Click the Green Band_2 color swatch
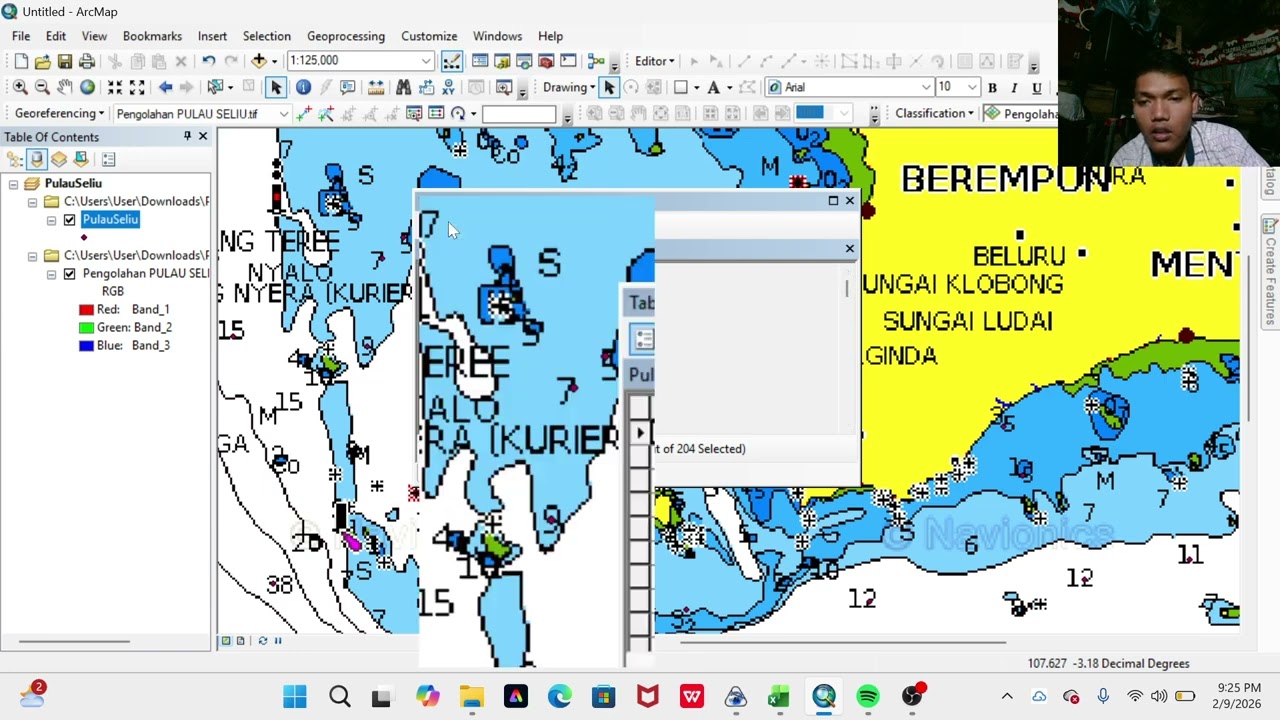 (x=86, y=328)
